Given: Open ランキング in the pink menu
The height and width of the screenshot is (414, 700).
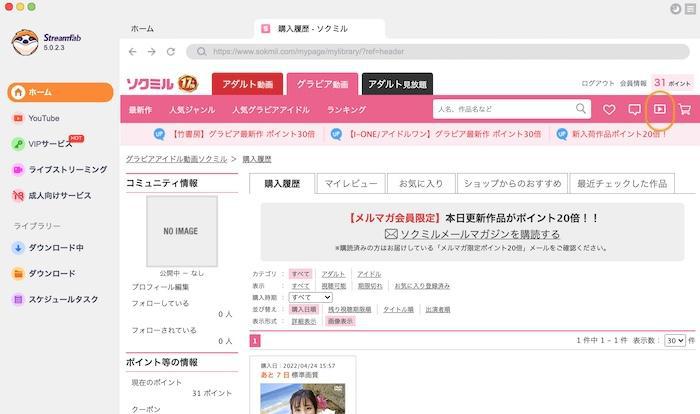Looking at the screenshot, I should (x=346, y=109).
